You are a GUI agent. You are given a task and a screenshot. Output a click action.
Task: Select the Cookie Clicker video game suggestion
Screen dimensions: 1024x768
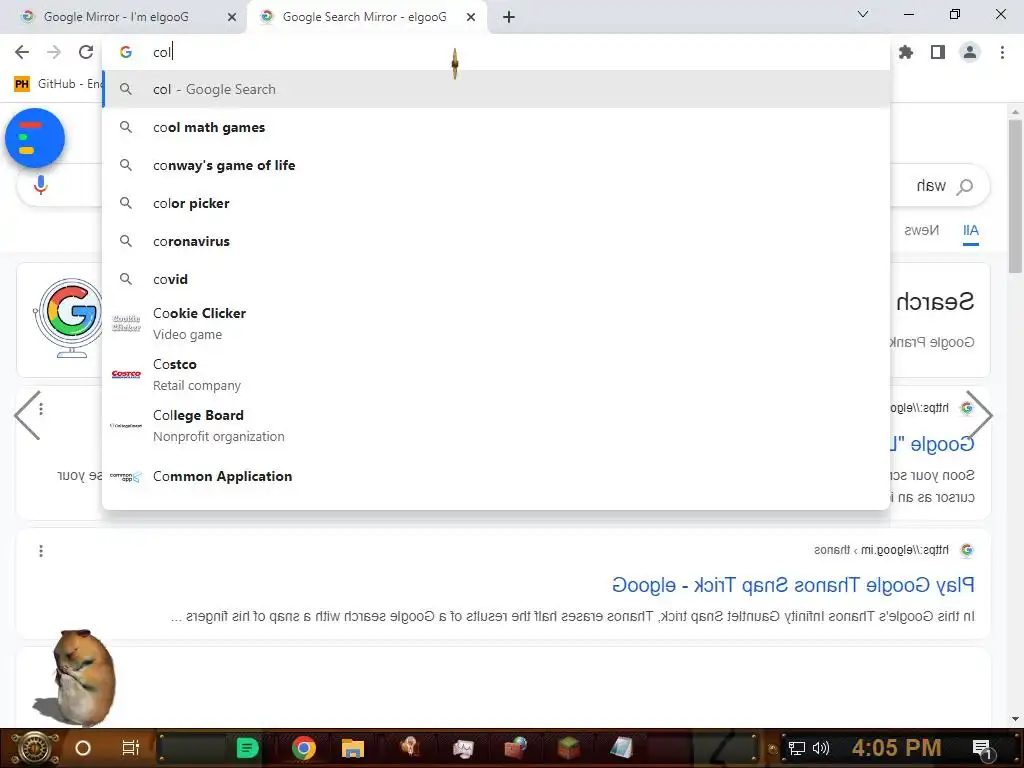pos(496,323)
